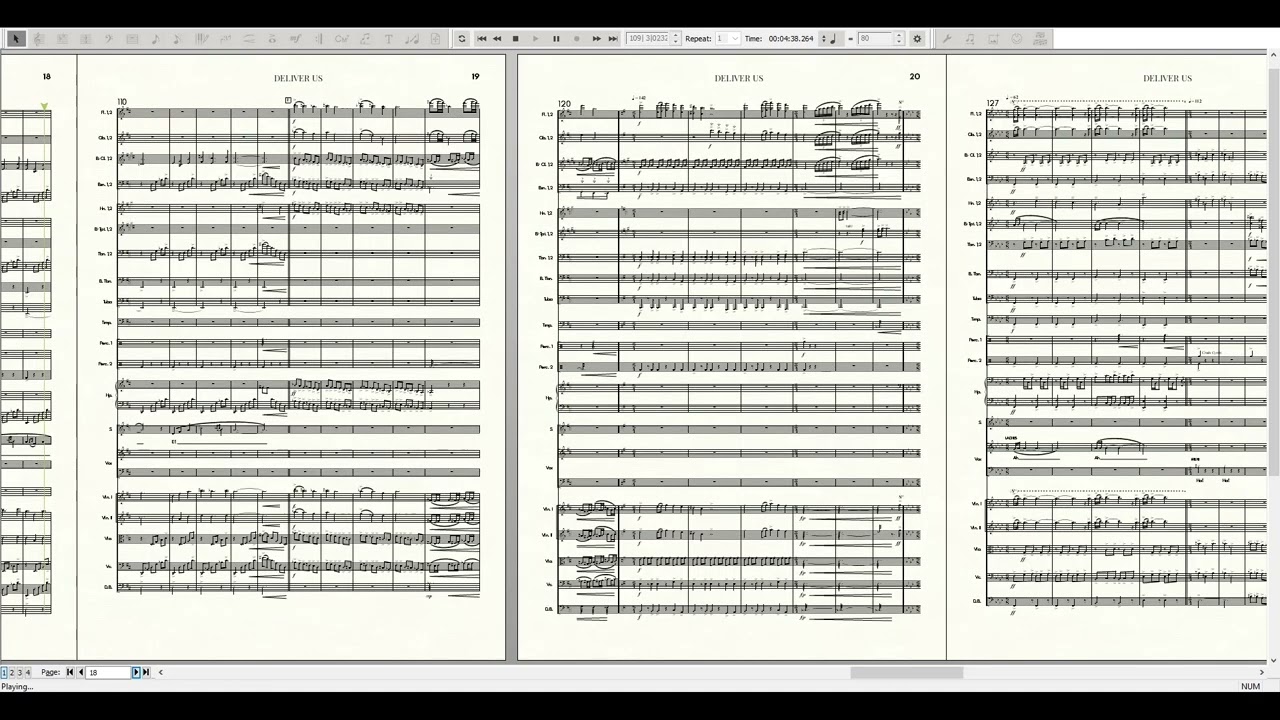Switch to layer 1

click(x=4, y=672)
